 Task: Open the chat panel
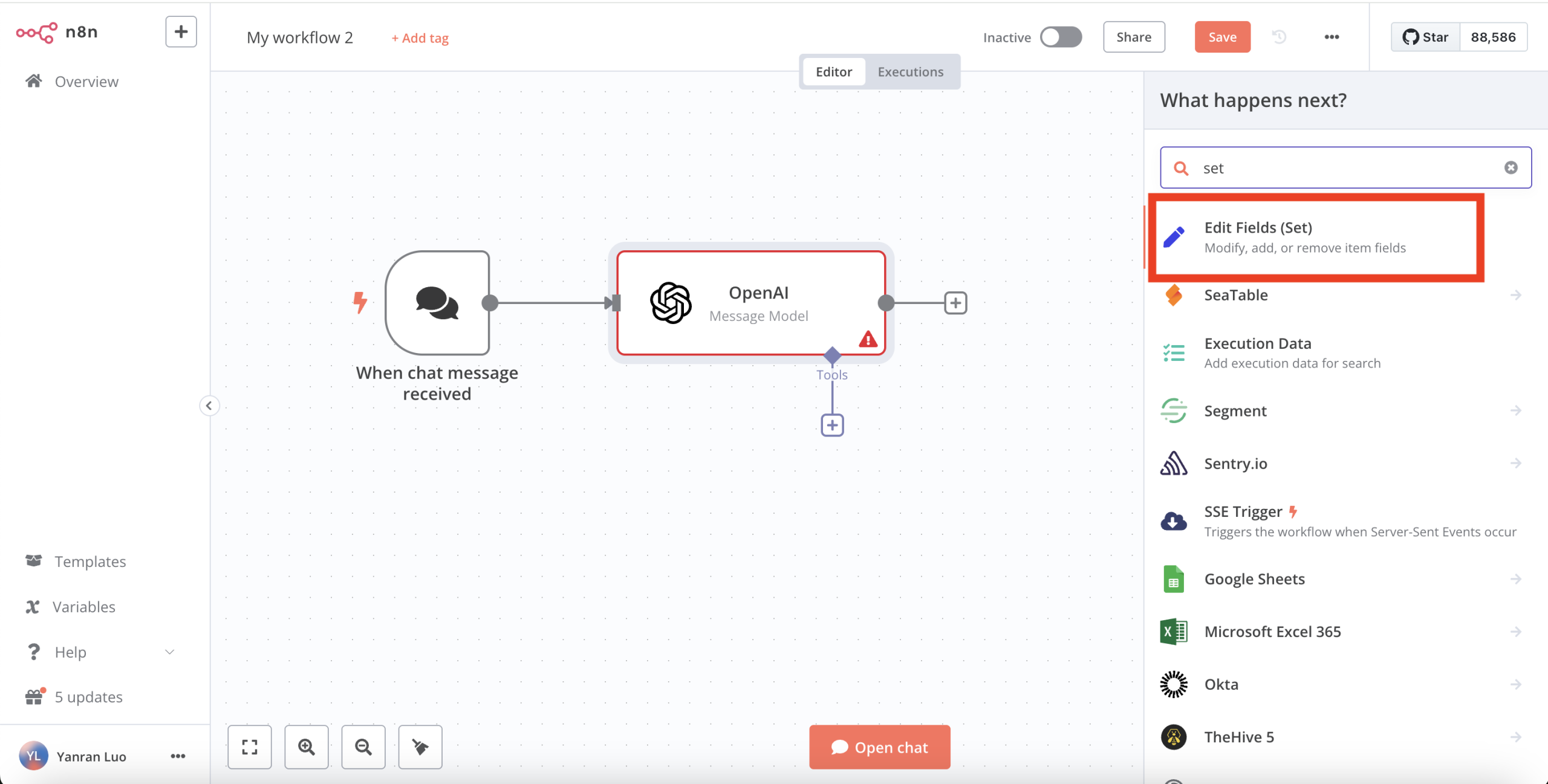pos(880,747)
